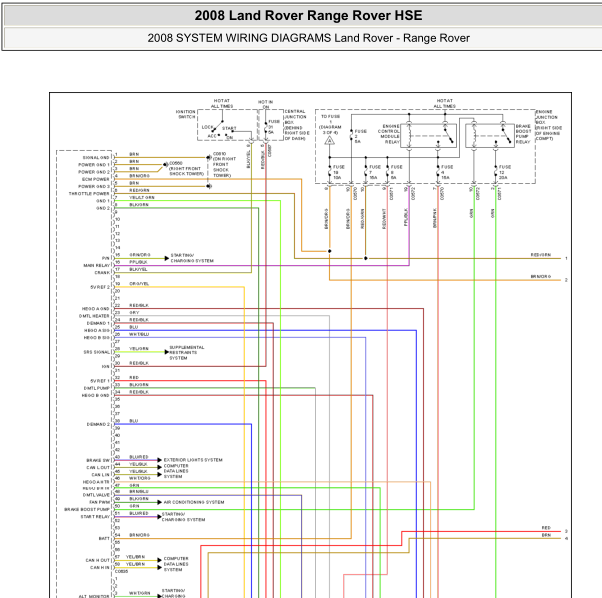Click the '2008 Land Rover Range Rover HSE' title
This screenshot has height=598, width=602.
[308, 15]
